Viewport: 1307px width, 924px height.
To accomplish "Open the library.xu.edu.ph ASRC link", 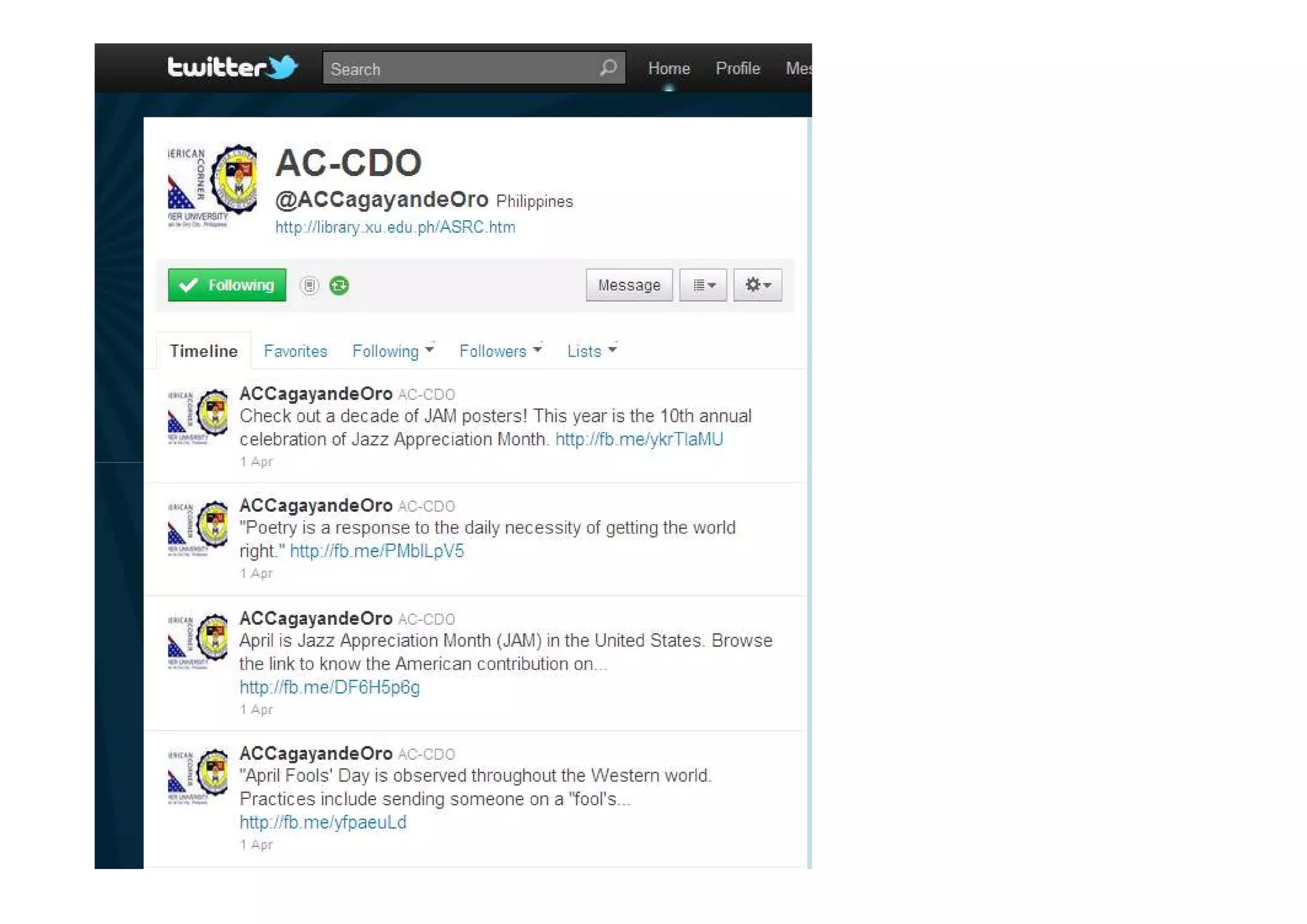I will click(395, 227).
